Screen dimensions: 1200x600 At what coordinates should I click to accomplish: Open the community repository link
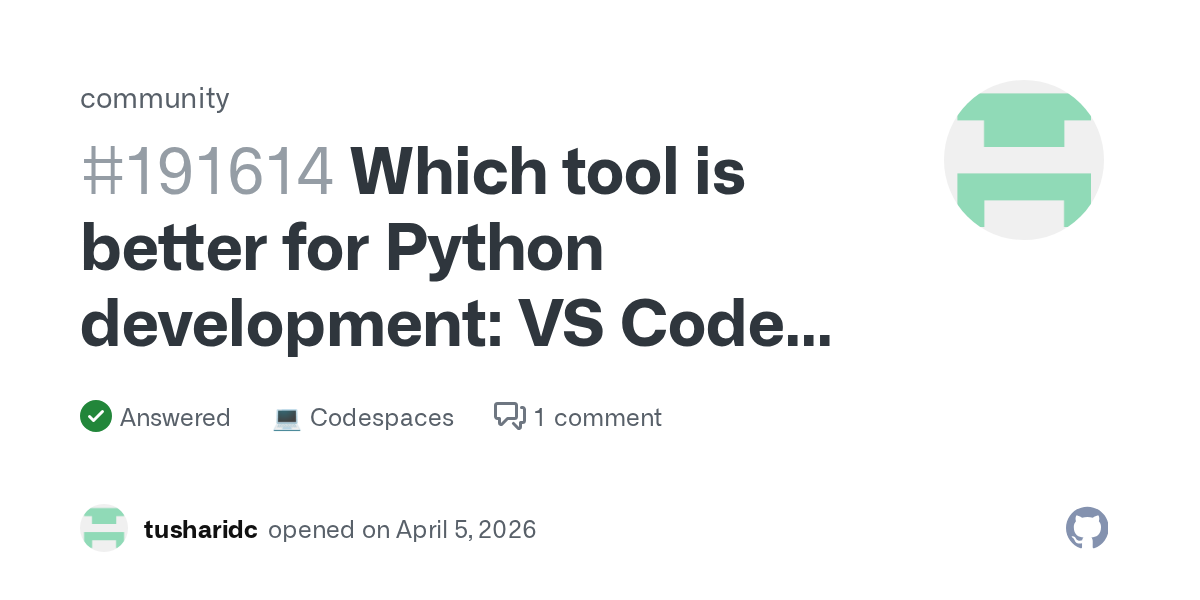[154, 98]
